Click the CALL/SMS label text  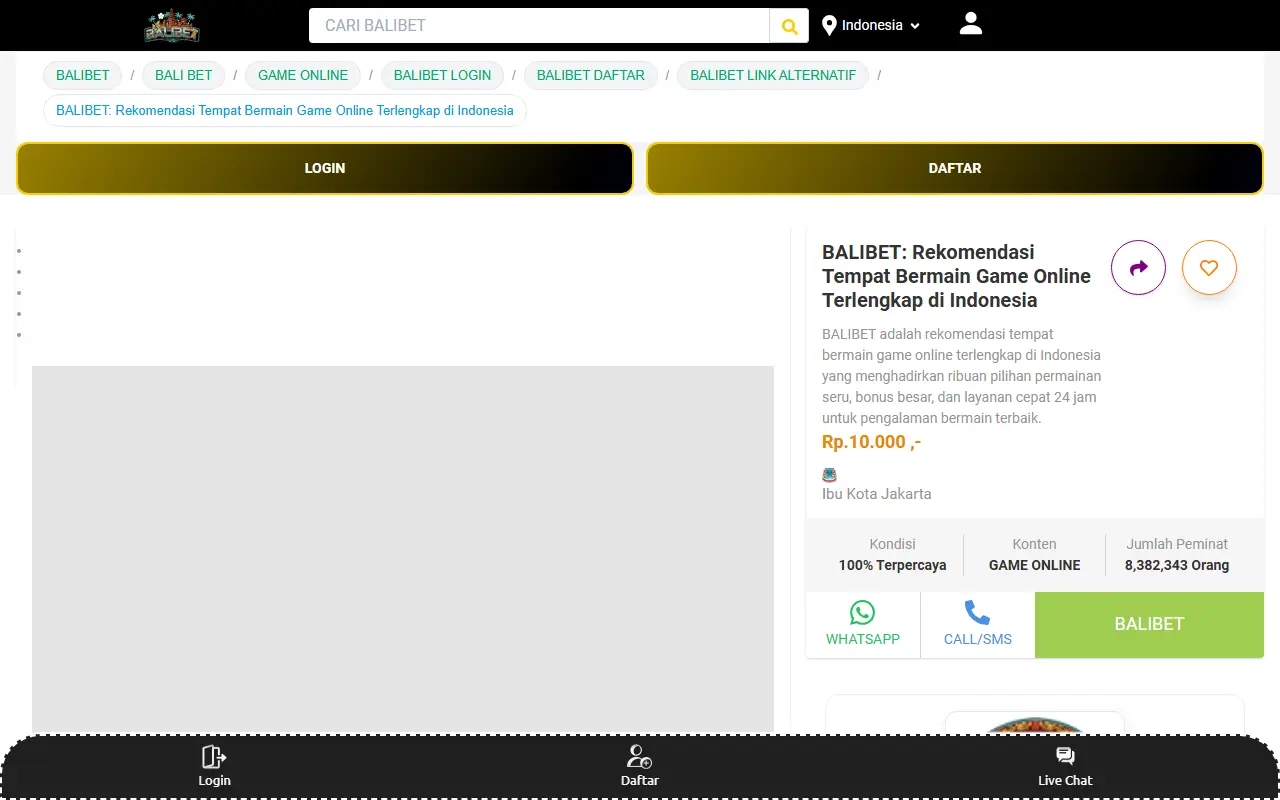(x=978, y=639)
